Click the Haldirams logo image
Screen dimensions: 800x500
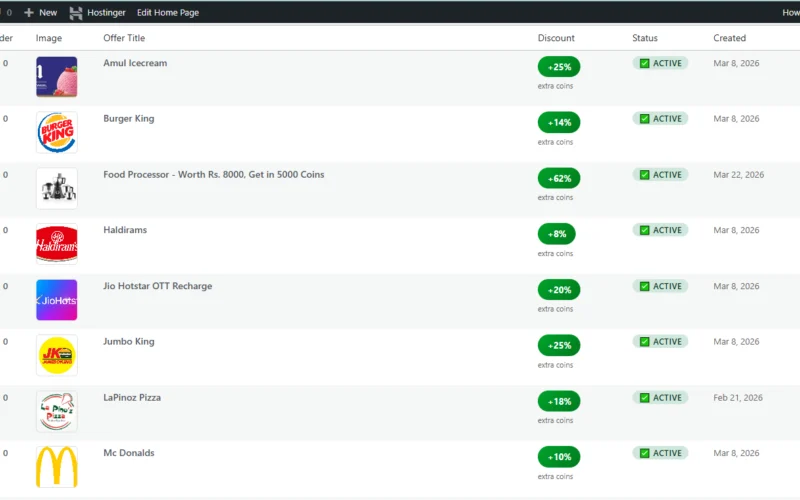tap(56, 244)
